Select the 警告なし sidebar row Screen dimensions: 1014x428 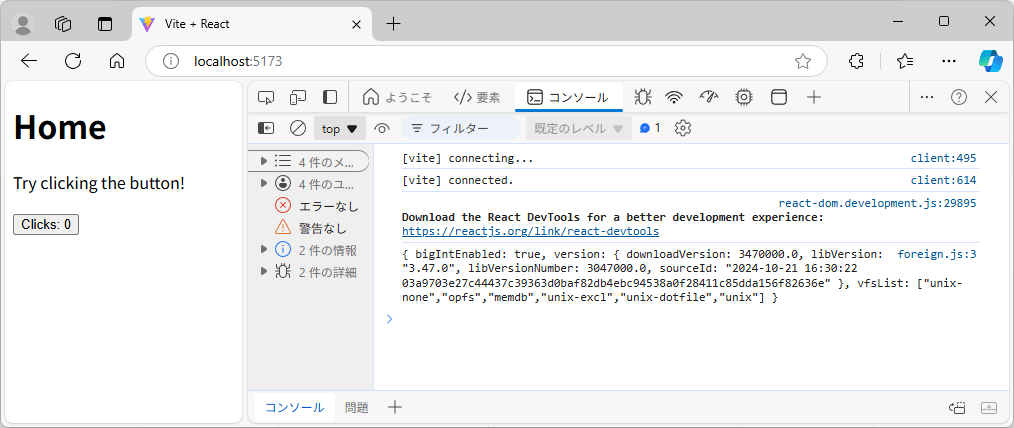coord(308,228)
